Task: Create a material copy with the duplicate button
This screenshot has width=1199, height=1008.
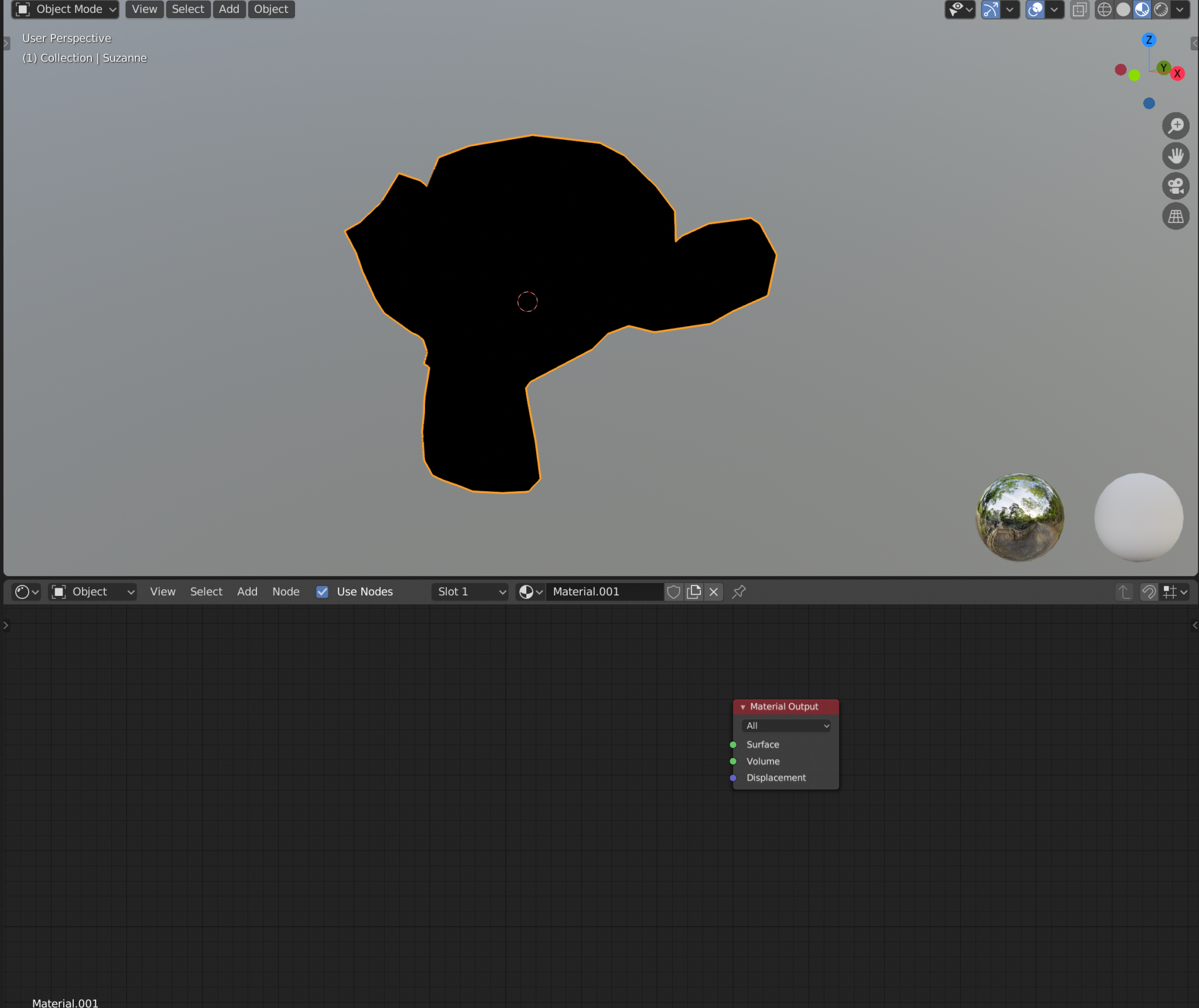Action: pos(693,592)
